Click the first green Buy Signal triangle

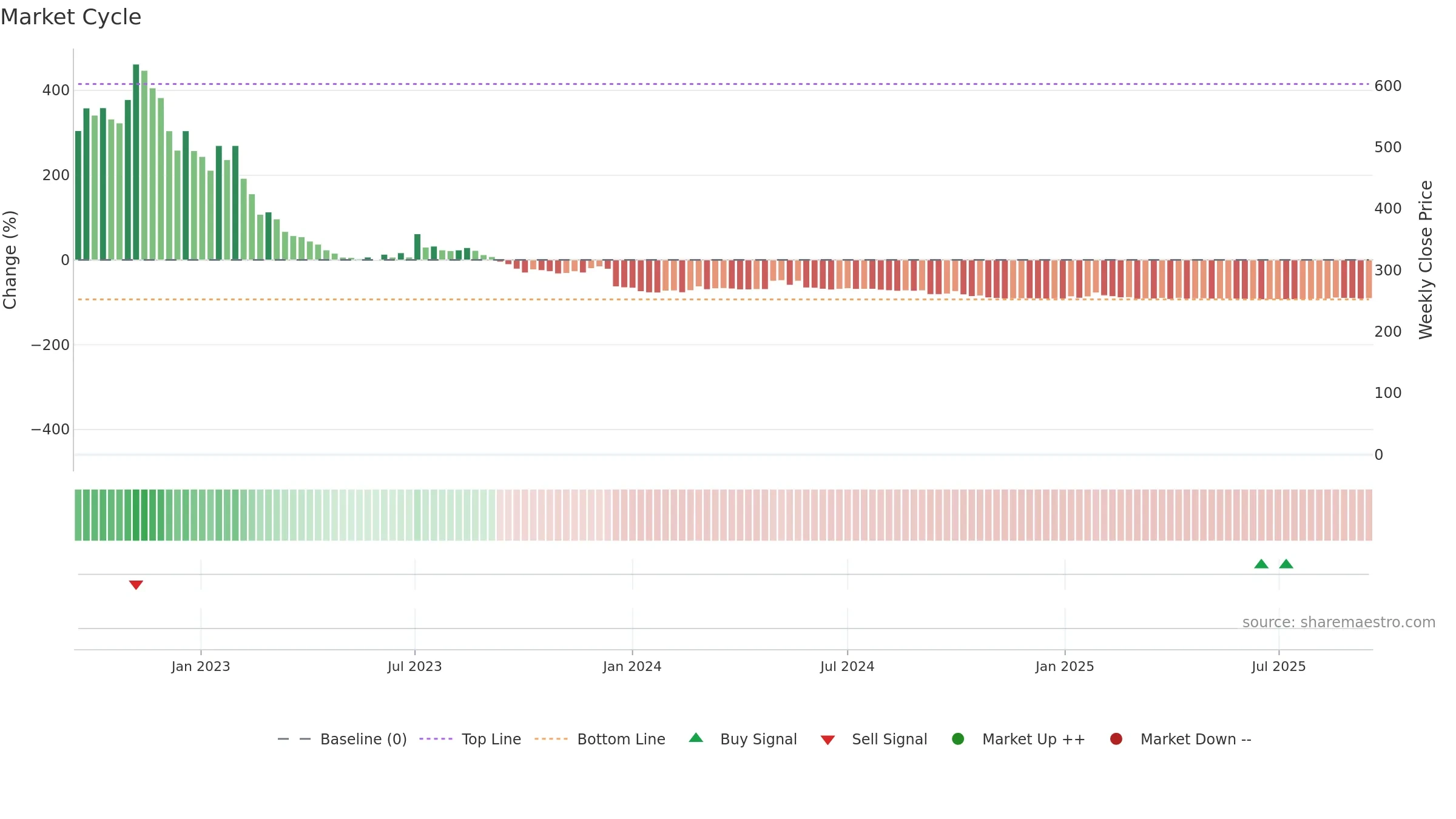coord(1261,564)
